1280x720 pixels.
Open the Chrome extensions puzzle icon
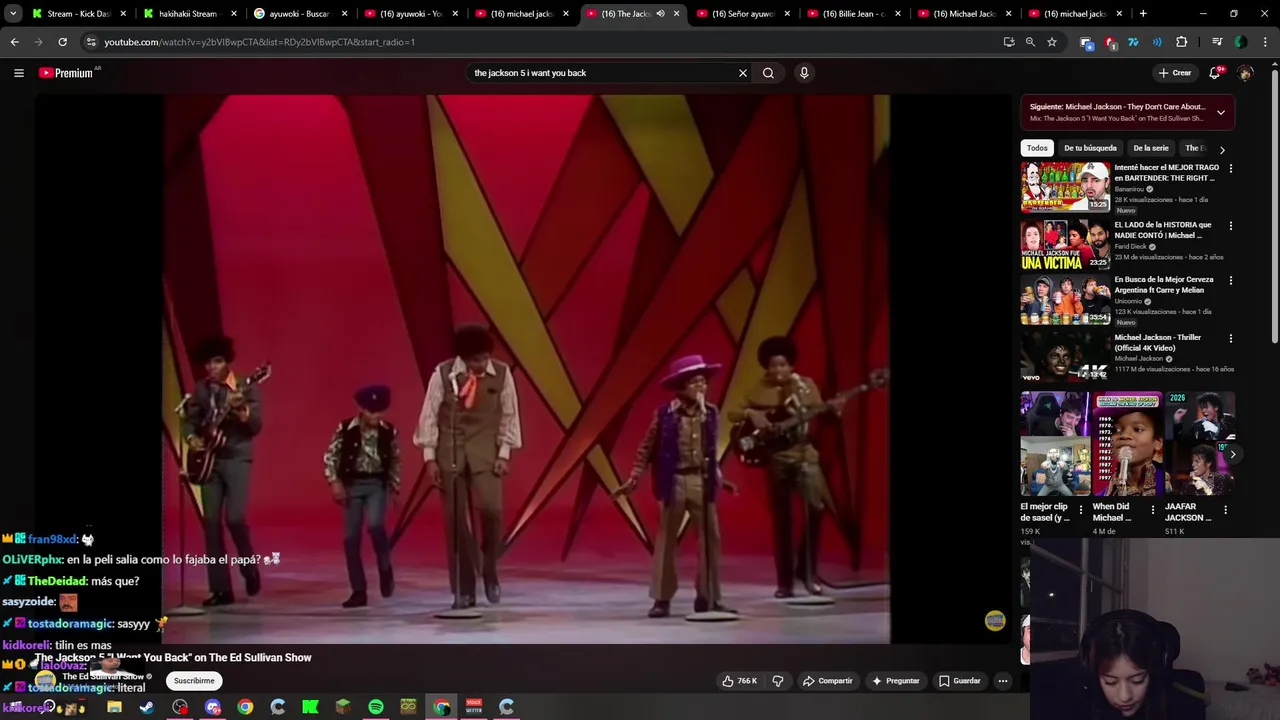pyautogui.click(x=1181, y=42)
